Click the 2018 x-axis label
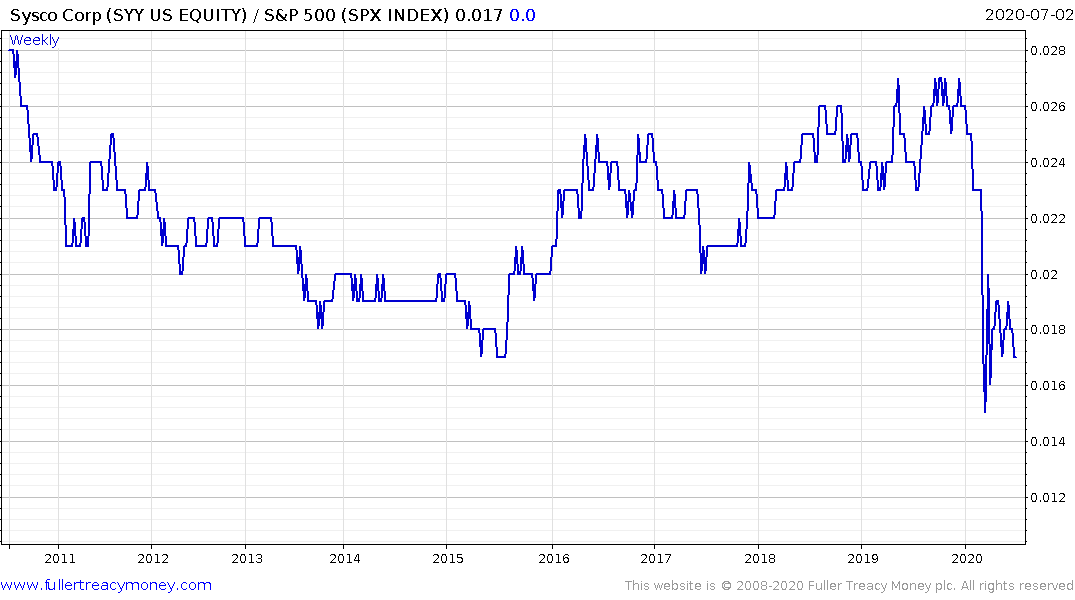Screen dimensions: 1075x600 pyautogui.click(x=760, y=558)
